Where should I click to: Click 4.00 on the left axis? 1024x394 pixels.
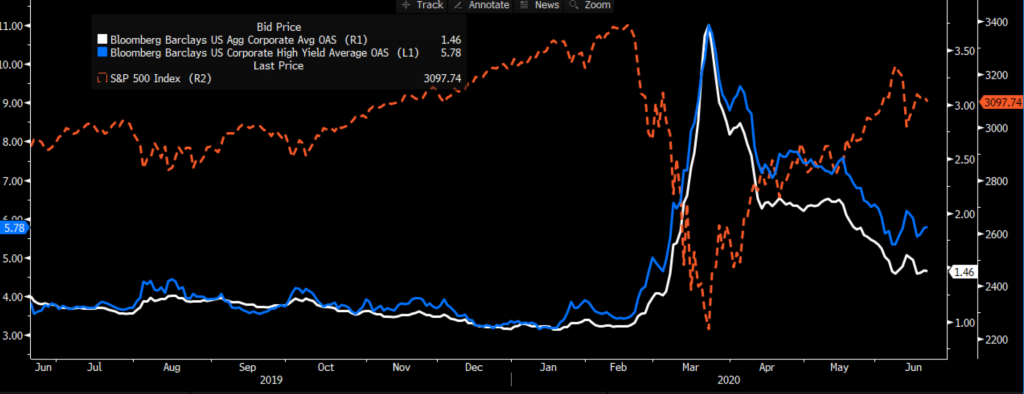[x=14, y=297]
